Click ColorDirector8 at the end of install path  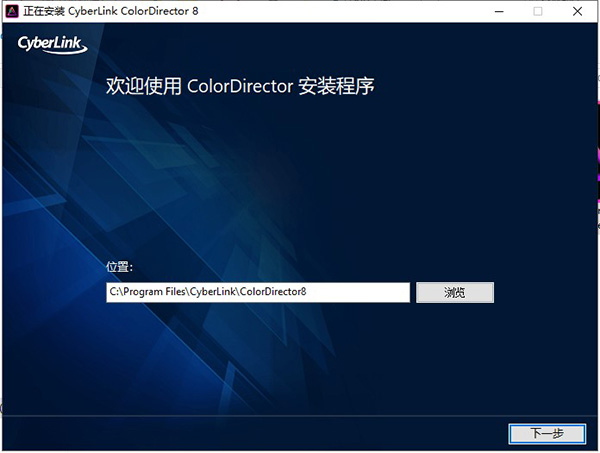pyautogui.click(x=286, y=292)
